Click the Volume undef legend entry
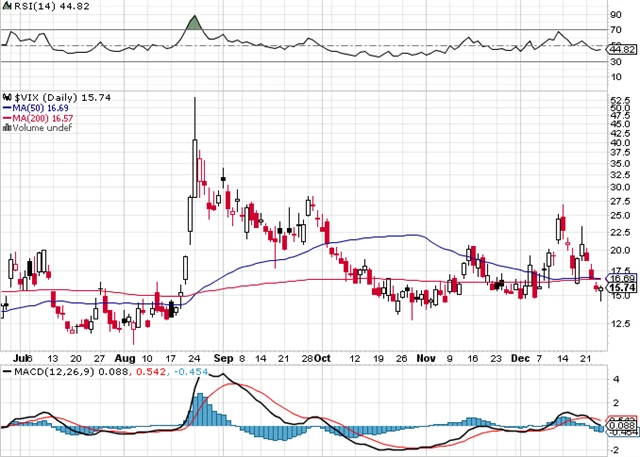The image size is (640, 457). (37, 128)
